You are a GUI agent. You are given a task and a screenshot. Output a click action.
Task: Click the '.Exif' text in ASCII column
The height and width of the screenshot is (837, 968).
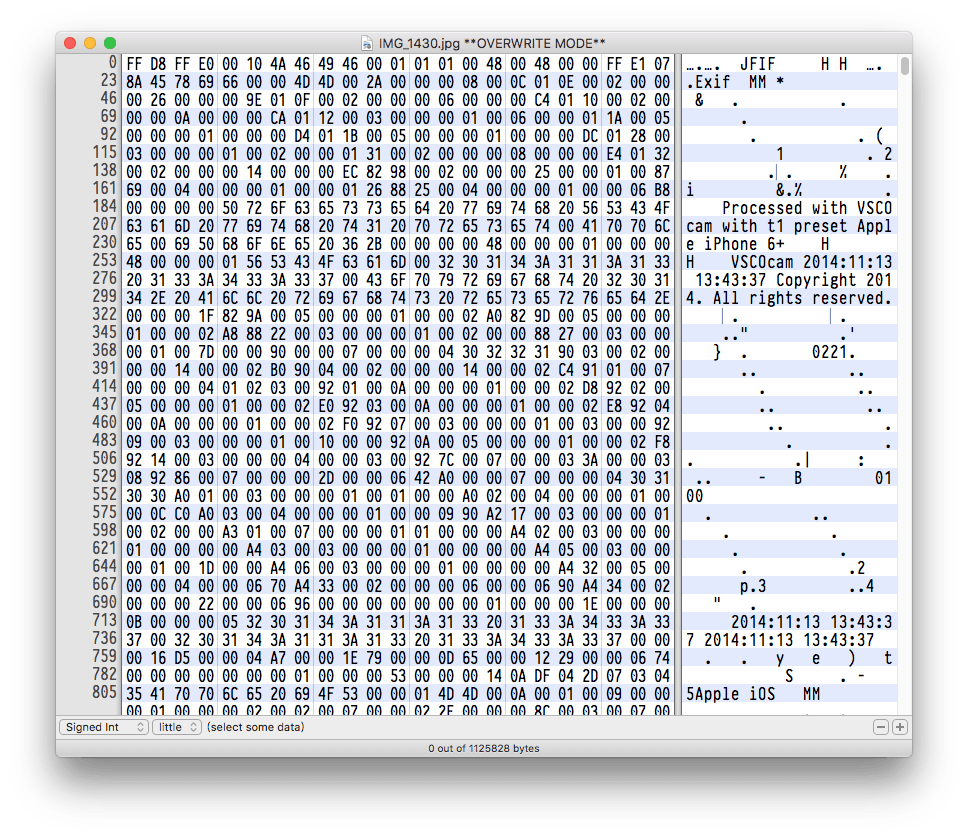[x=709, y=82]
